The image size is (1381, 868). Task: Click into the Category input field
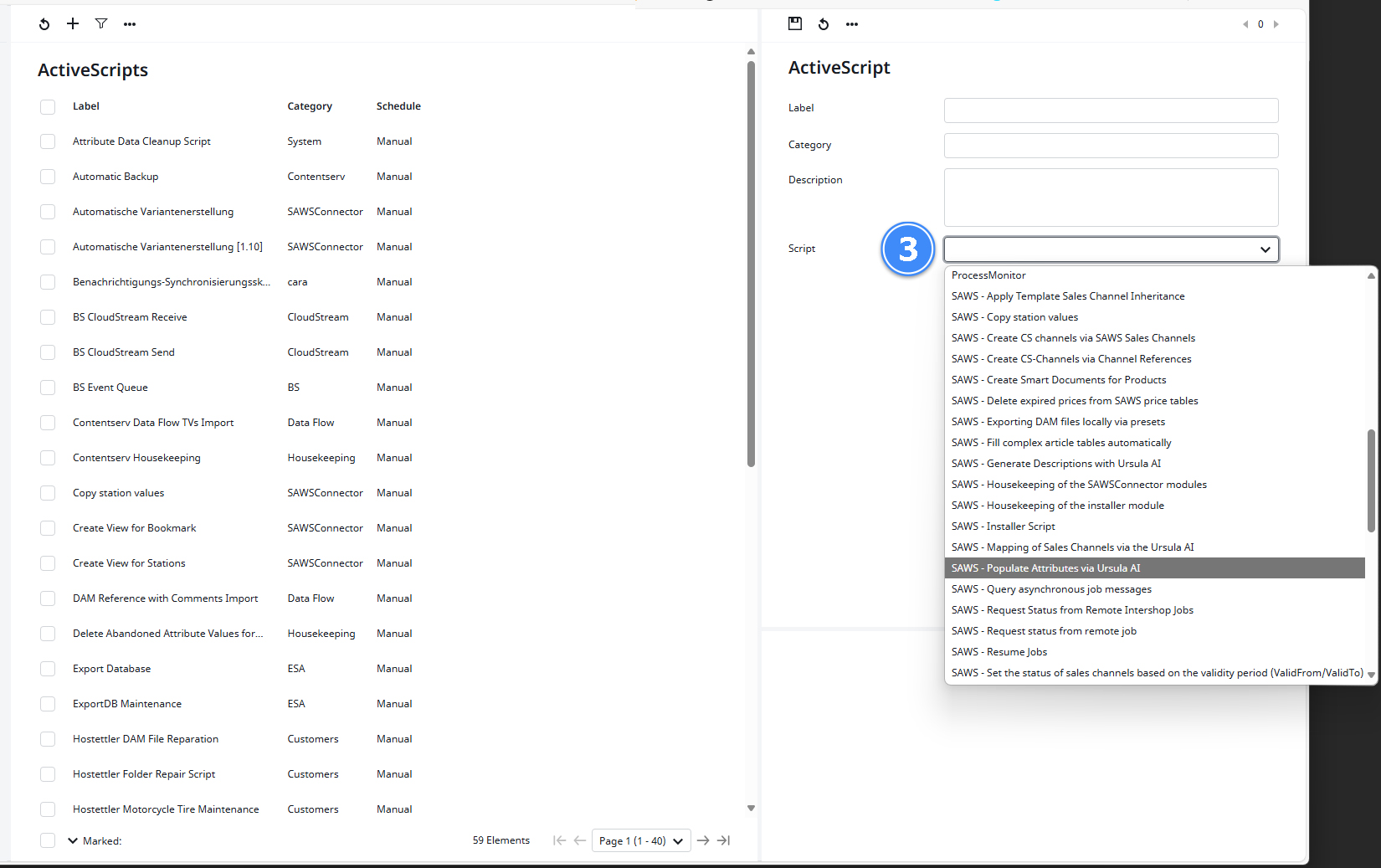click(1111, 146)
